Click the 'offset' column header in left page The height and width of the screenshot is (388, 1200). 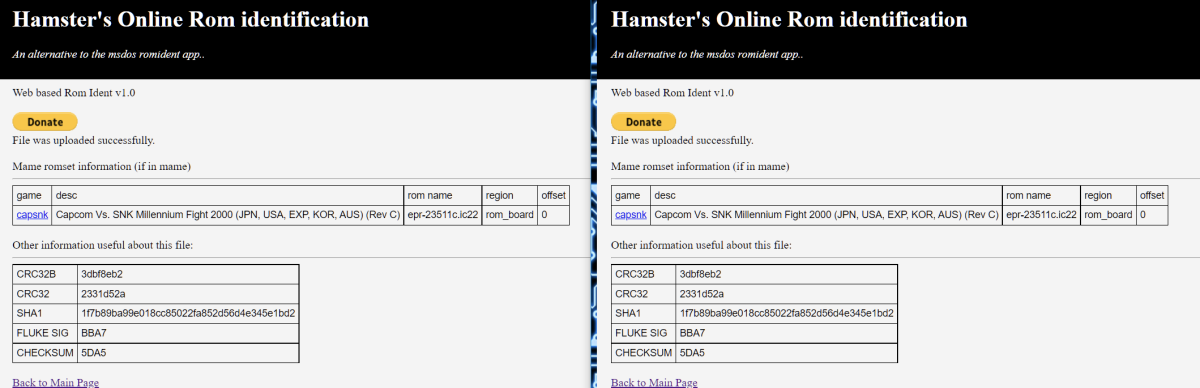pyautogui.click(x=554, y=195)
